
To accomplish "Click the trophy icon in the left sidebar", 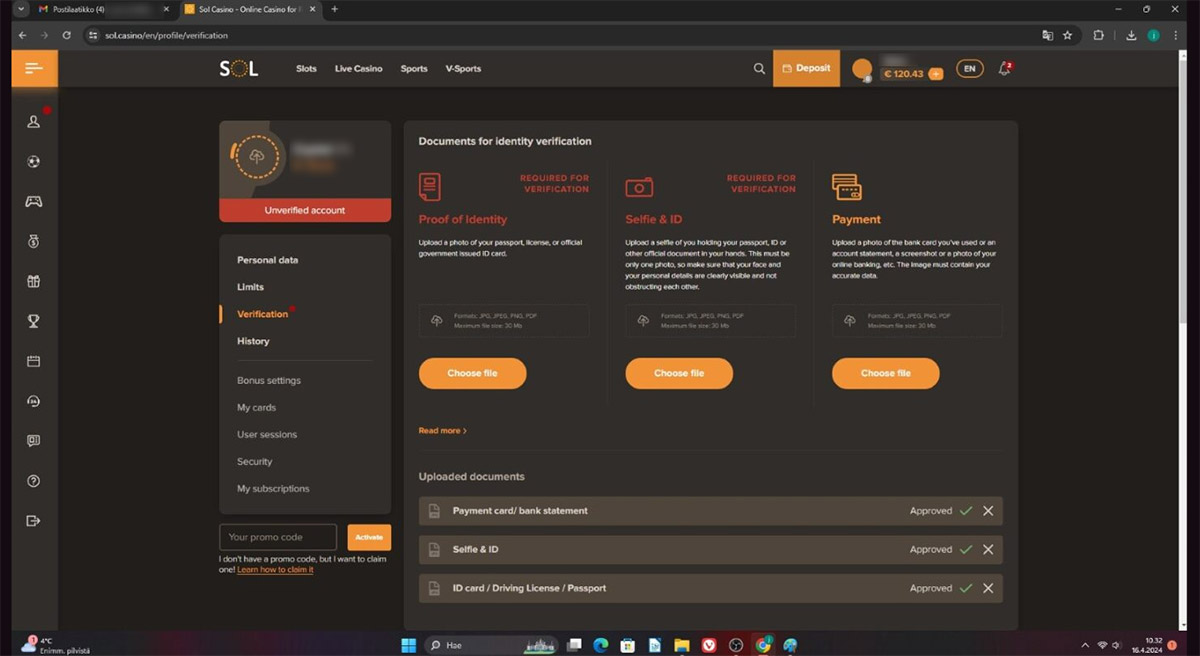I will click(33, 321).
